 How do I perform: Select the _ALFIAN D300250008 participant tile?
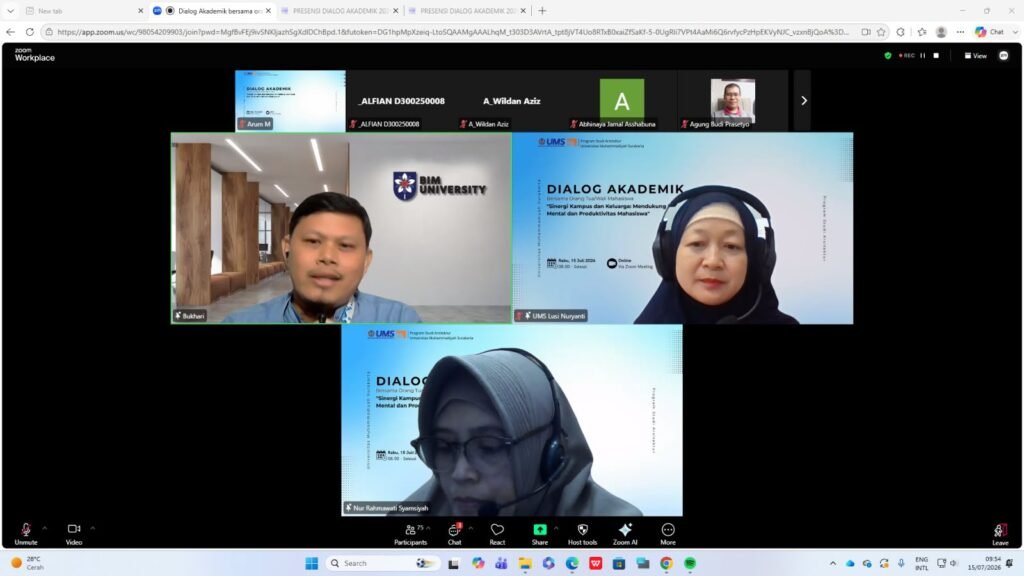tap(401, 101)
